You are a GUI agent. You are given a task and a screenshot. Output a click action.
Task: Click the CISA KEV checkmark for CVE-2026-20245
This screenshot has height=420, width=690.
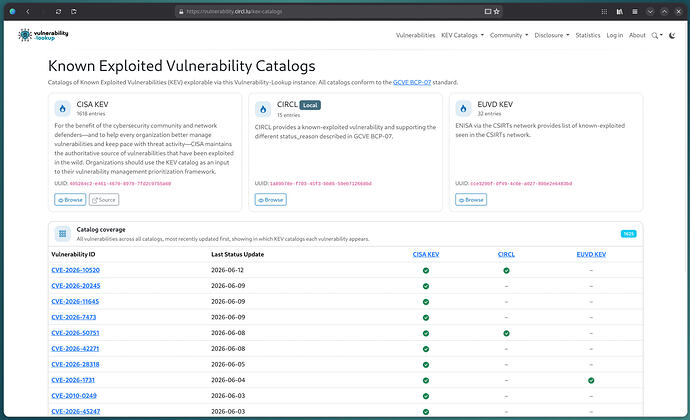click(x=426, y=286)
